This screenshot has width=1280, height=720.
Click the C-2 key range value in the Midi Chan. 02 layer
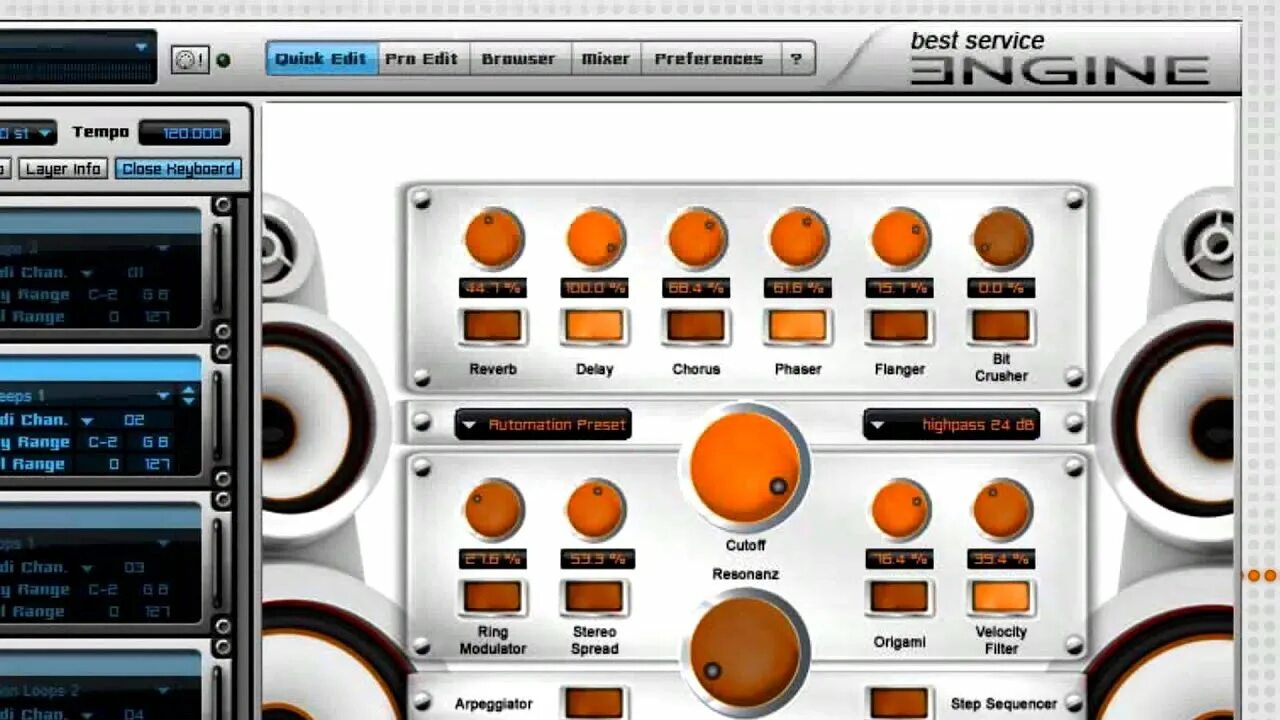click(x=101, y=442)
